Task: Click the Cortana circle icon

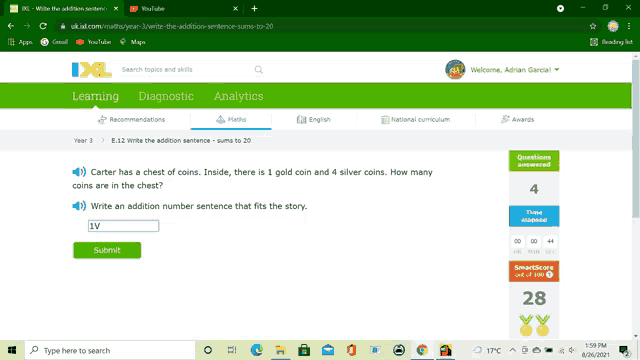Action: [208, 350]
